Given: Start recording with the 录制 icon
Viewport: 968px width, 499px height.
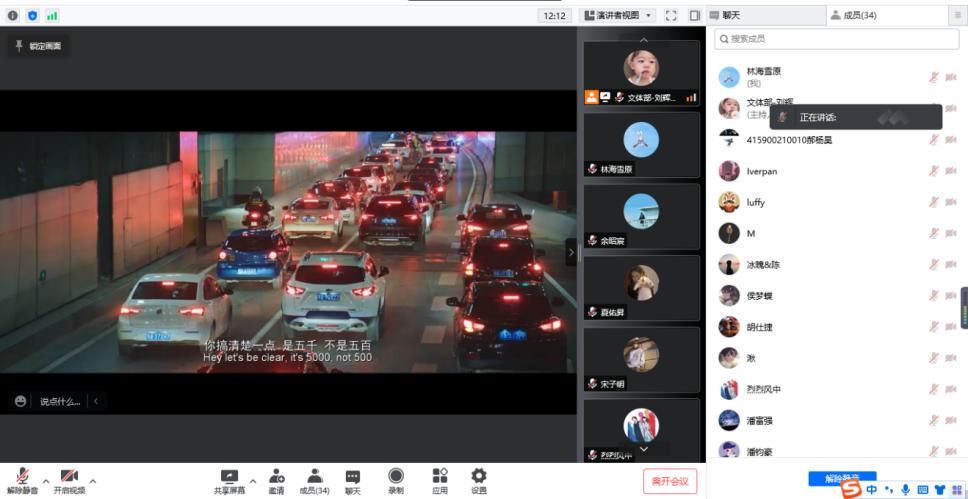Looking at the screenshot, I should point(396,477).
